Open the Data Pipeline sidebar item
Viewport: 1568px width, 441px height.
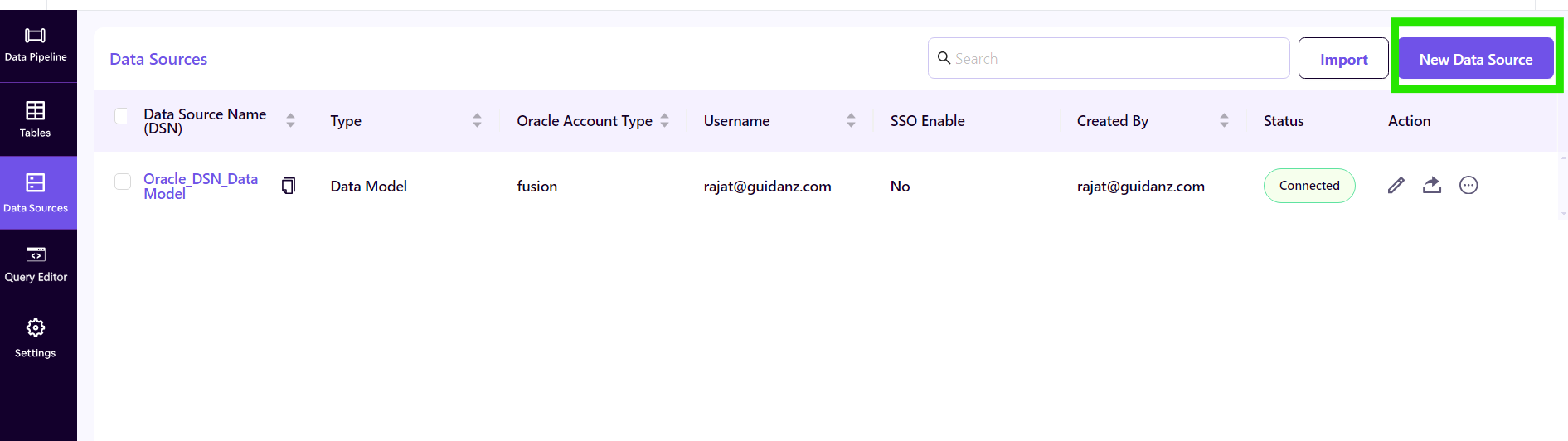click(36, 46)
